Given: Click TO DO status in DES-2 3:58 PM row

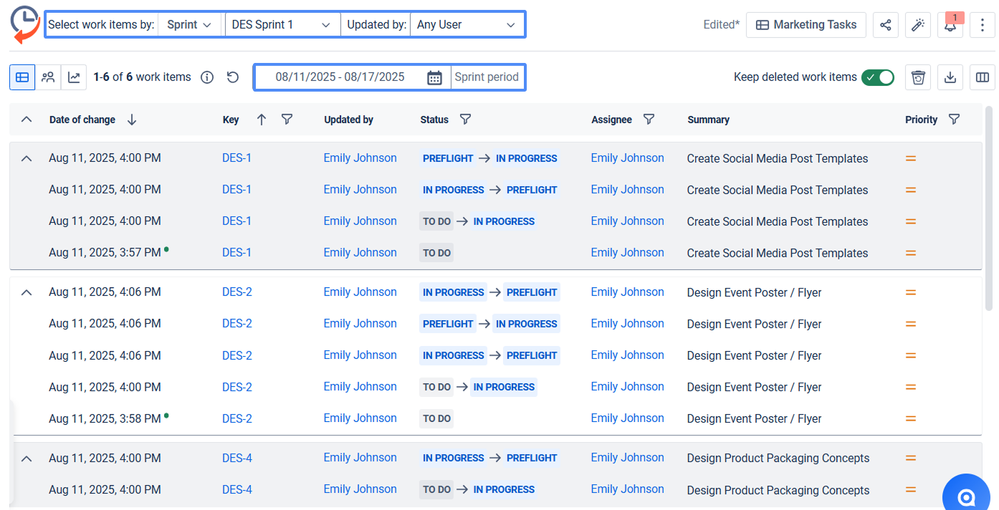Looking at the screenshot, I should pos(436,418).
